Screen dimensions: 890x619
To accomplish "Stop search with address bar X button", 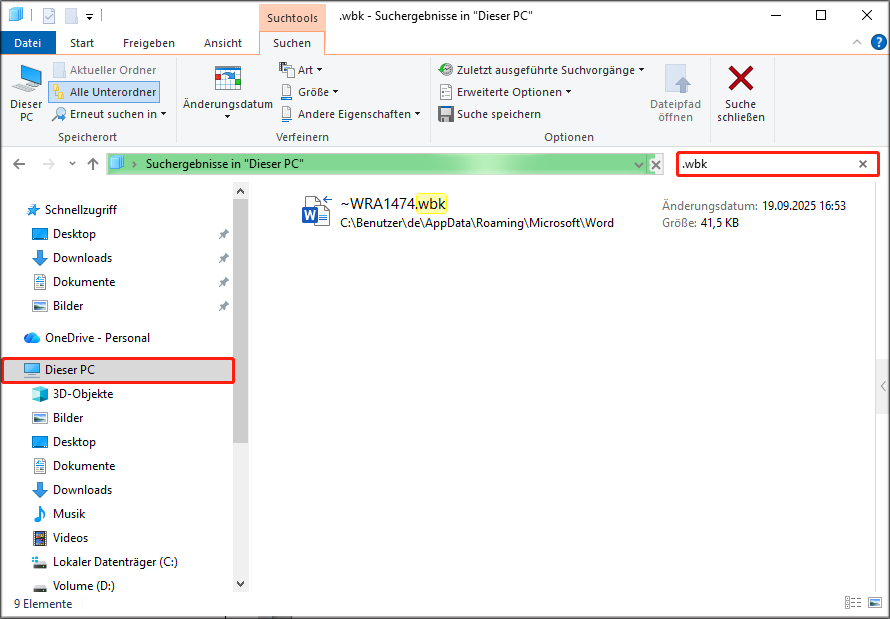I will (656, 165).
